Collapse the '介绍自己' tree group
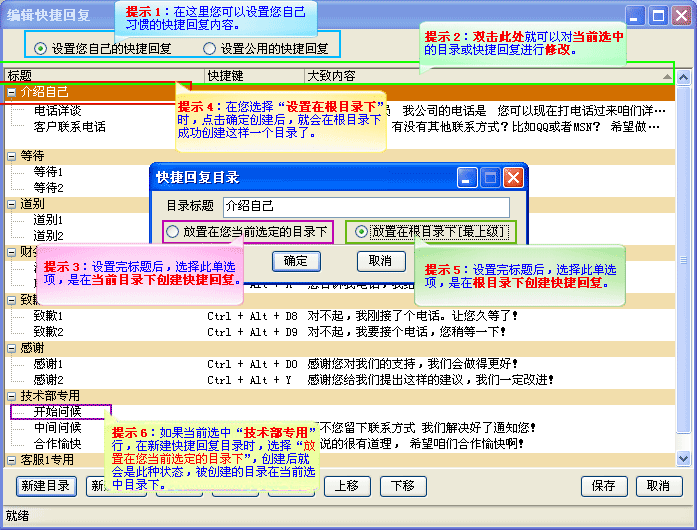This screenshot has width=697, height=530. point(11,92)
